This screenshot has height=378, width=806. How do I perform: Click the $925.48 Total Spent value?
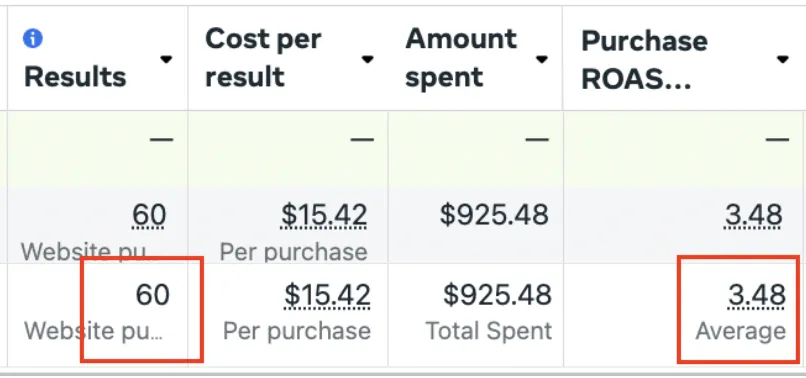[498, 295]
